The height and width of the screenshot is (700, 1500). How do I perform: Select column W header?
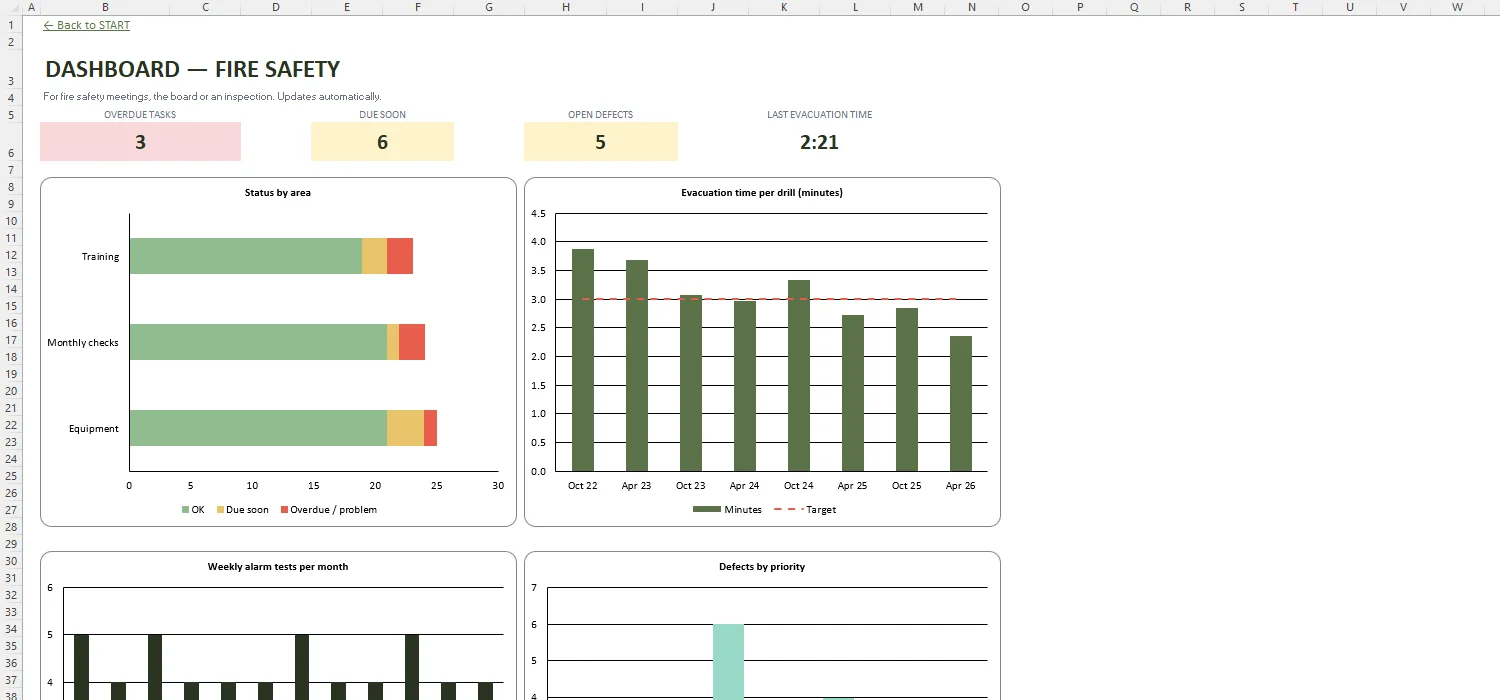click(1457, 7)
